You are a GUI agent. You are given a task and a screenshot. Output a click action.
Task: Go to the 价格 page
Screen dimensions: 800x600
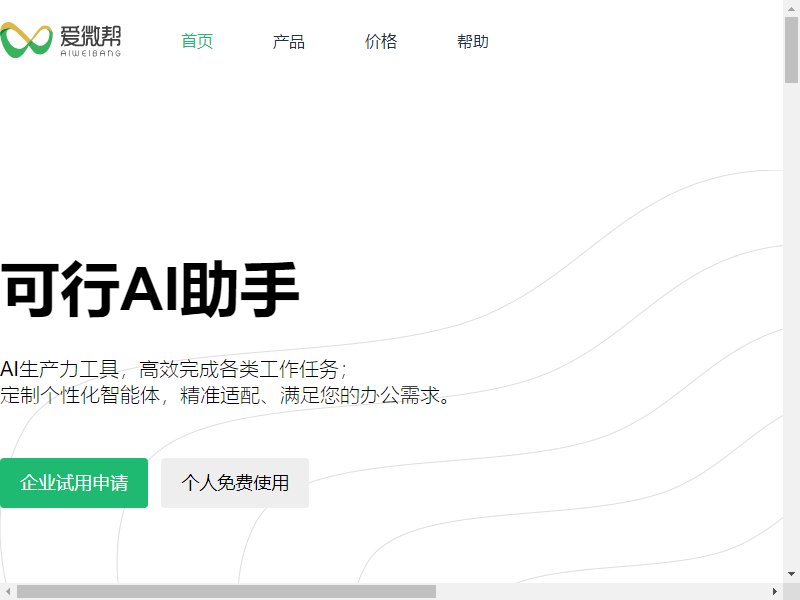click(x=381, y=41)
